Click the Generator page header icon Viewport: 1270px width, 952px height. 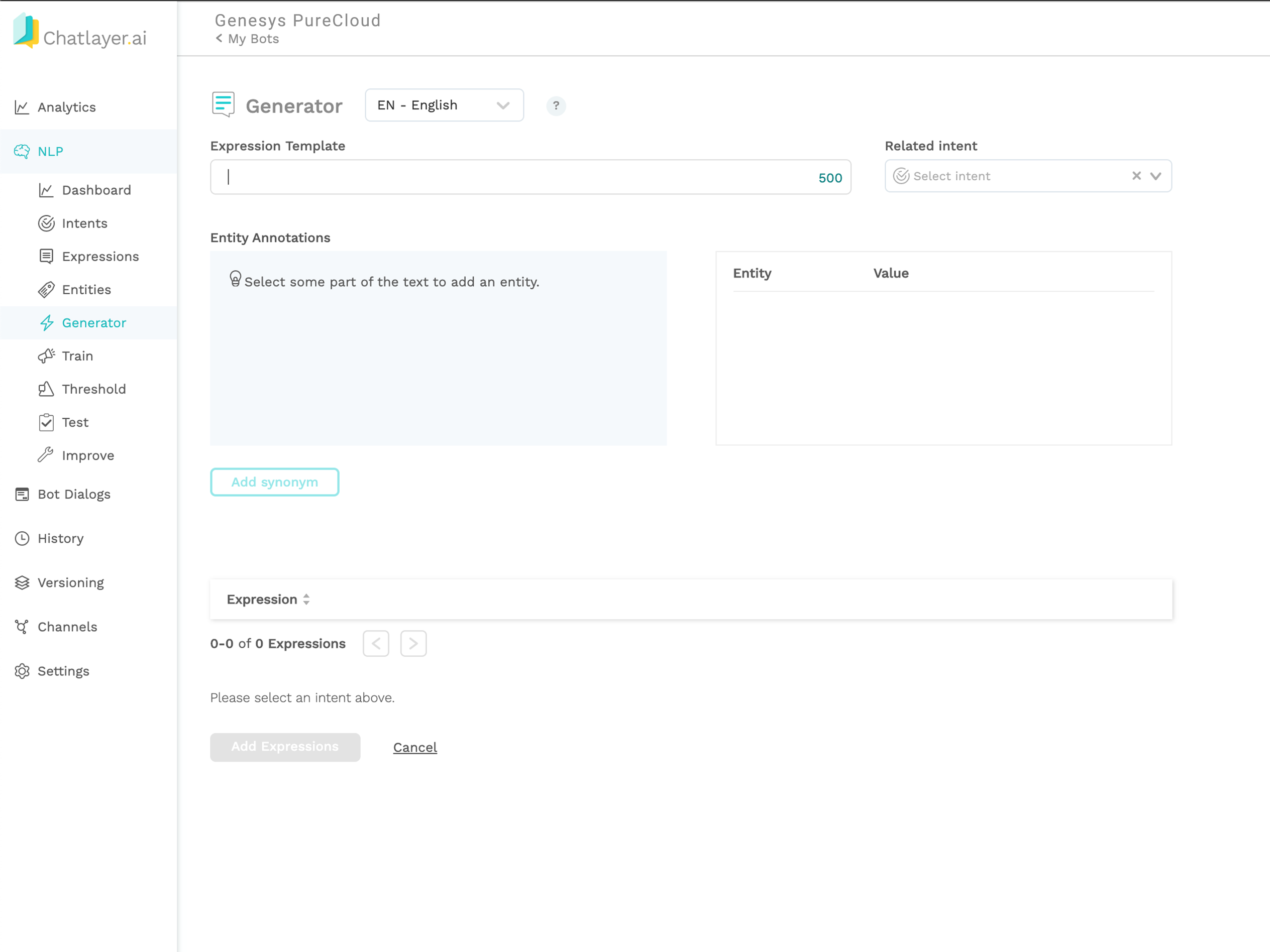224,104
